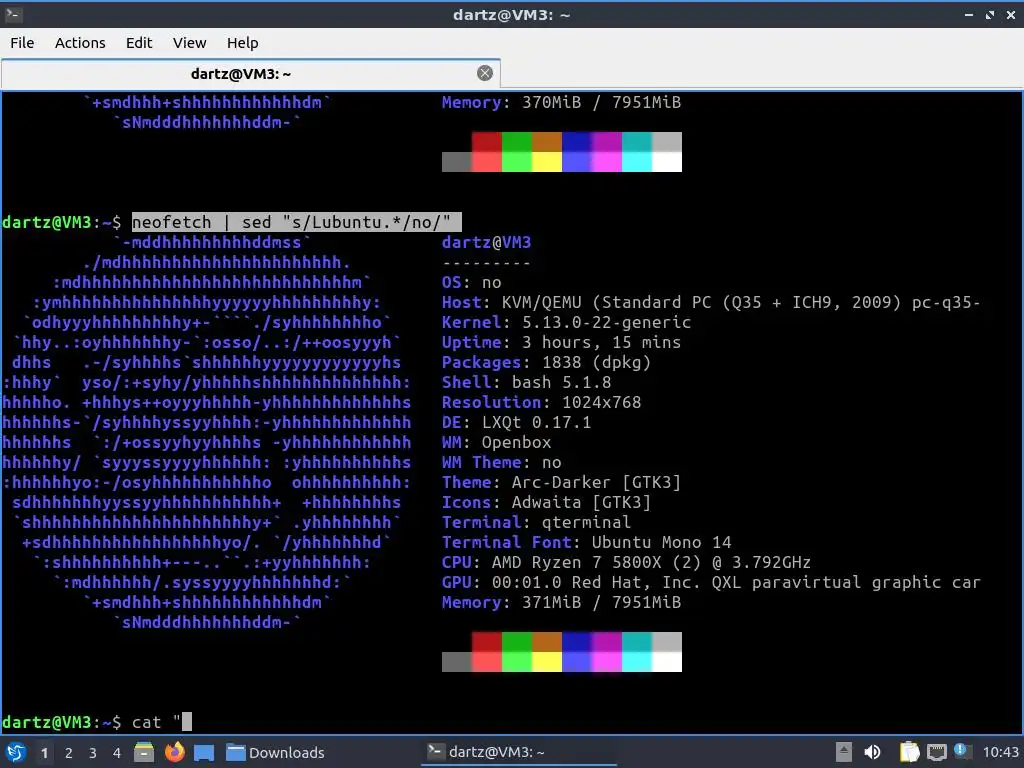Screen dimensions: 1024x768
Task: Click the 'OS: no' line
Action: pyautogui.click(x=472, y=283)
